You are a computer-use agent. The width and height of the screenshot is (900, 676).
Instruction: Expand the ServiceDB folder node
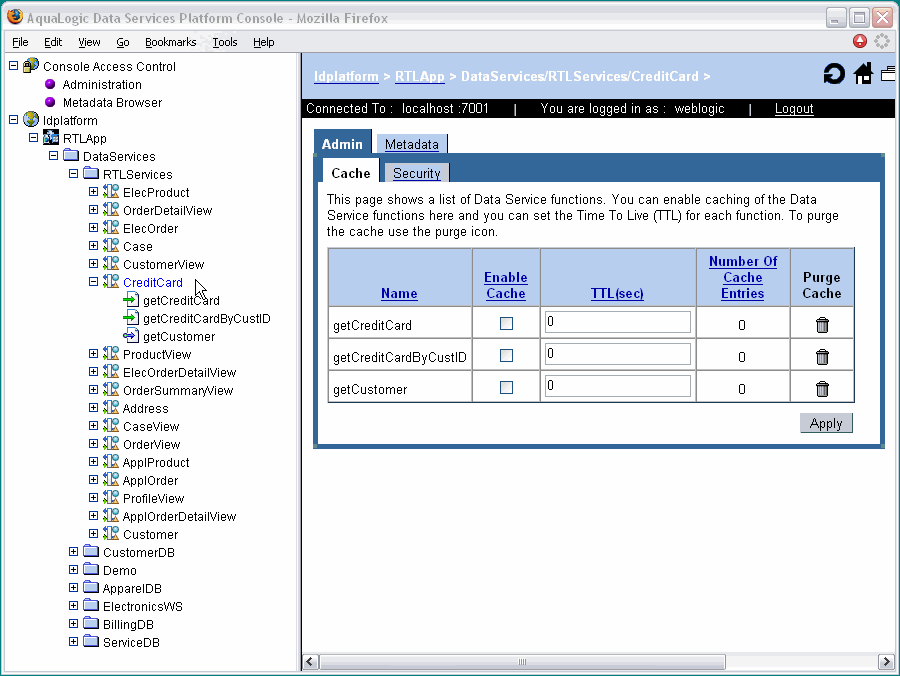[73, 642]
